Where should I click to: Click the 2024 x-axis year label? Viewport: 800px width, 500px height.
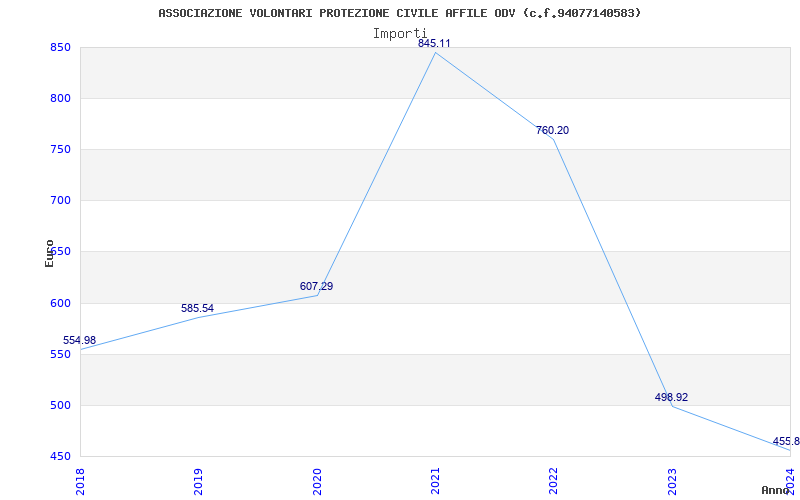[x=791, y=482]
